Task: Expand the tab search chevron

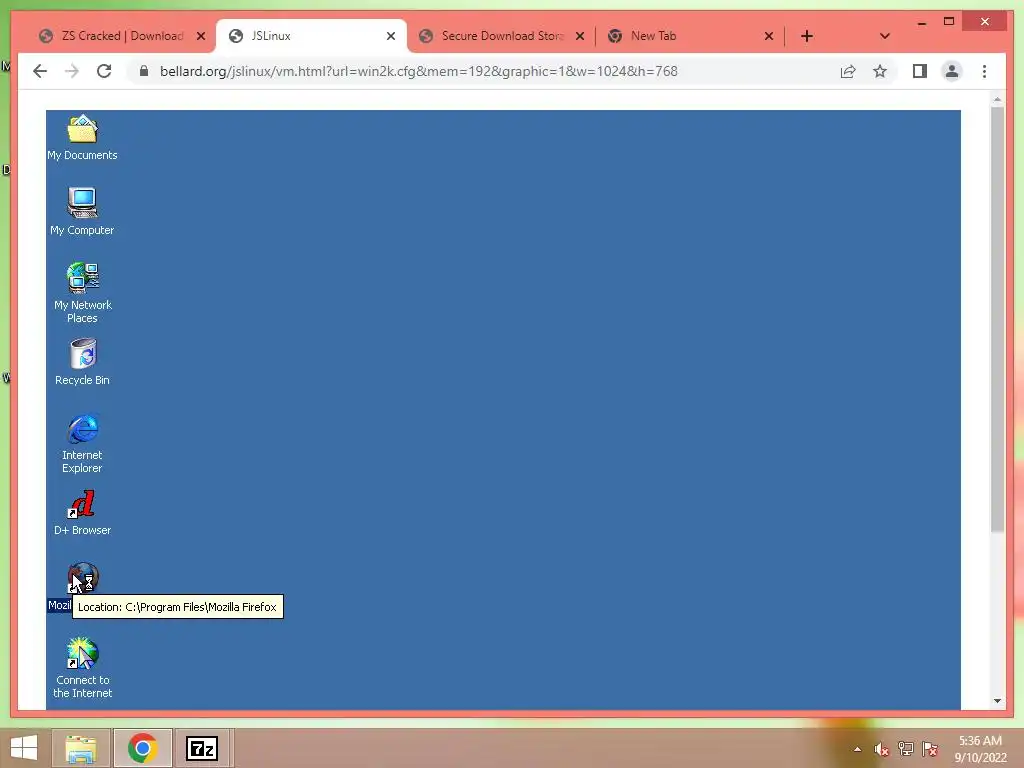Action: 884,36
